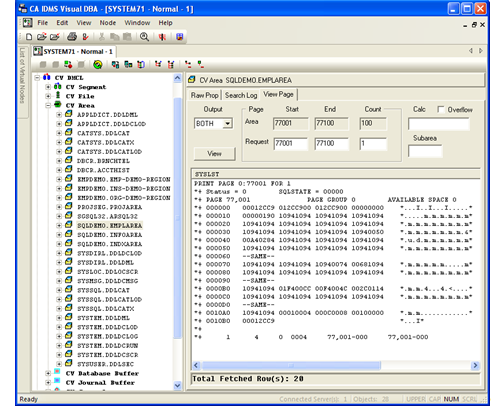Click the tree panel scroll-down arrow
The image size is (491, 415).
(x=178, y=386)
